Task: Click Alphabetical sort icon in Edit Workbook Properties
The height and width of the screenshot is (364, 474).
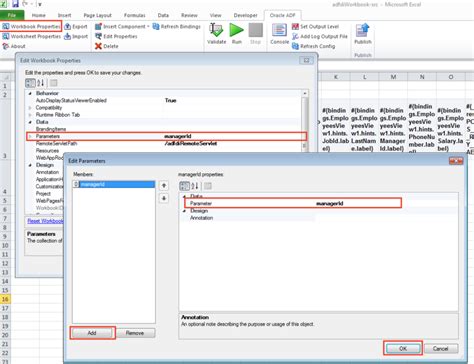Action: (41, 83)
